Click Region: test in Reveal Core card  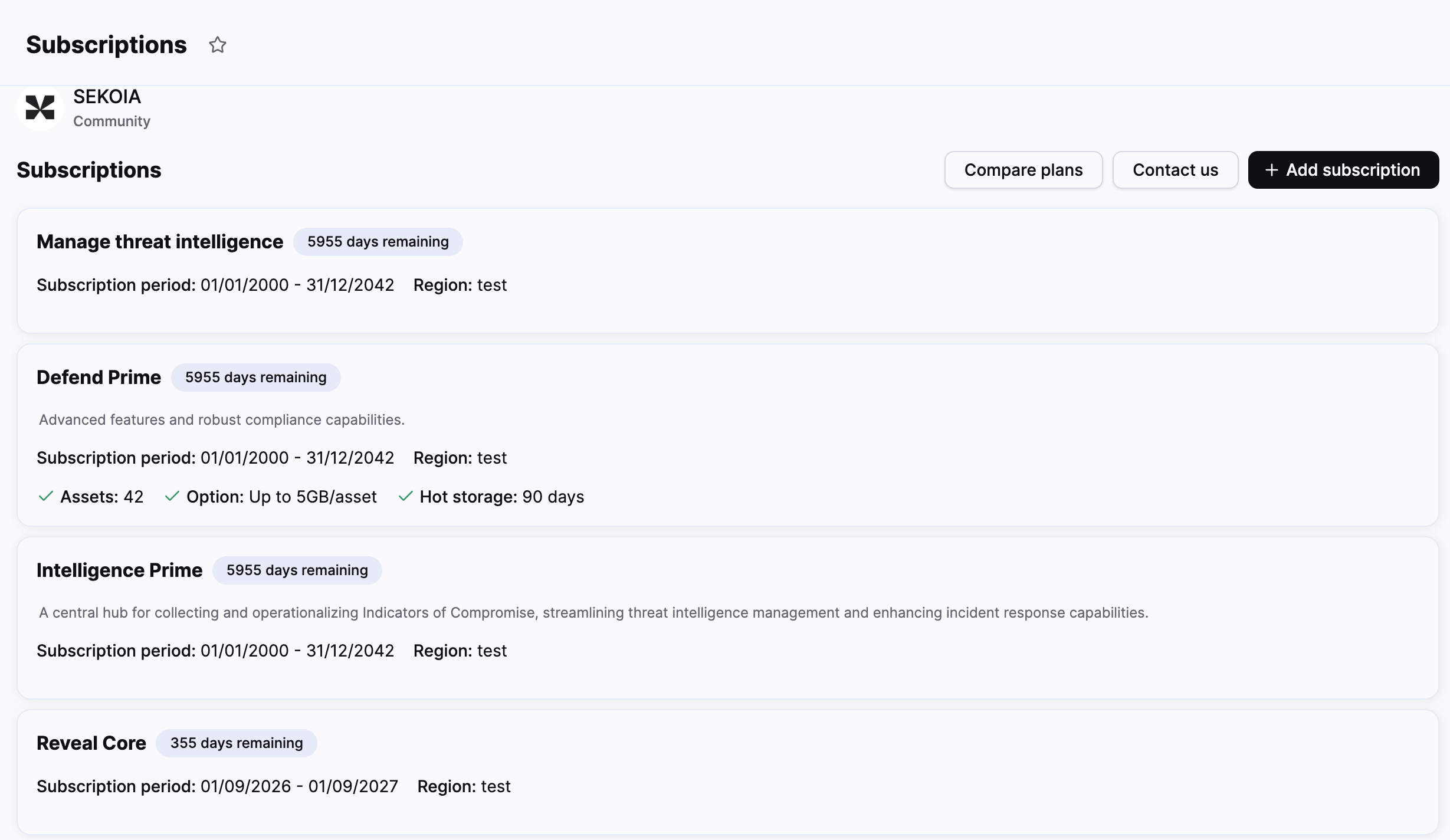coord(464,786)
